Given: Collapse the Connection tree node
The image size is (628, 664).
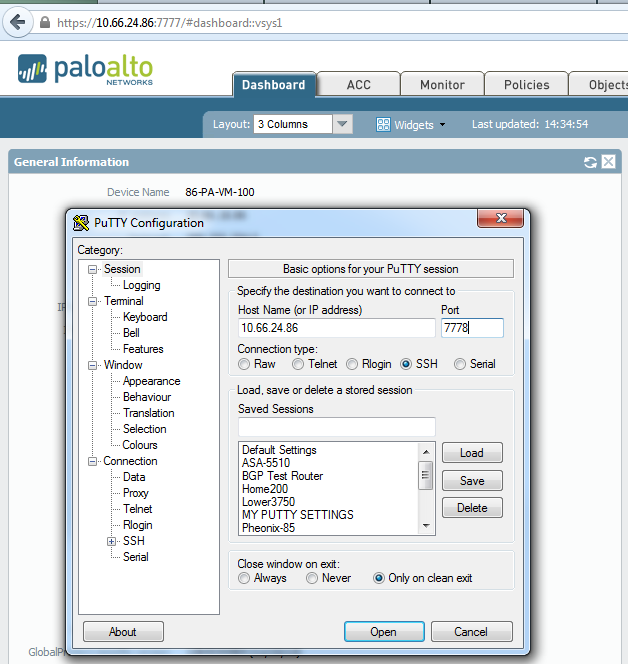Looking at the screenshot, I should [x=92, y=462].
